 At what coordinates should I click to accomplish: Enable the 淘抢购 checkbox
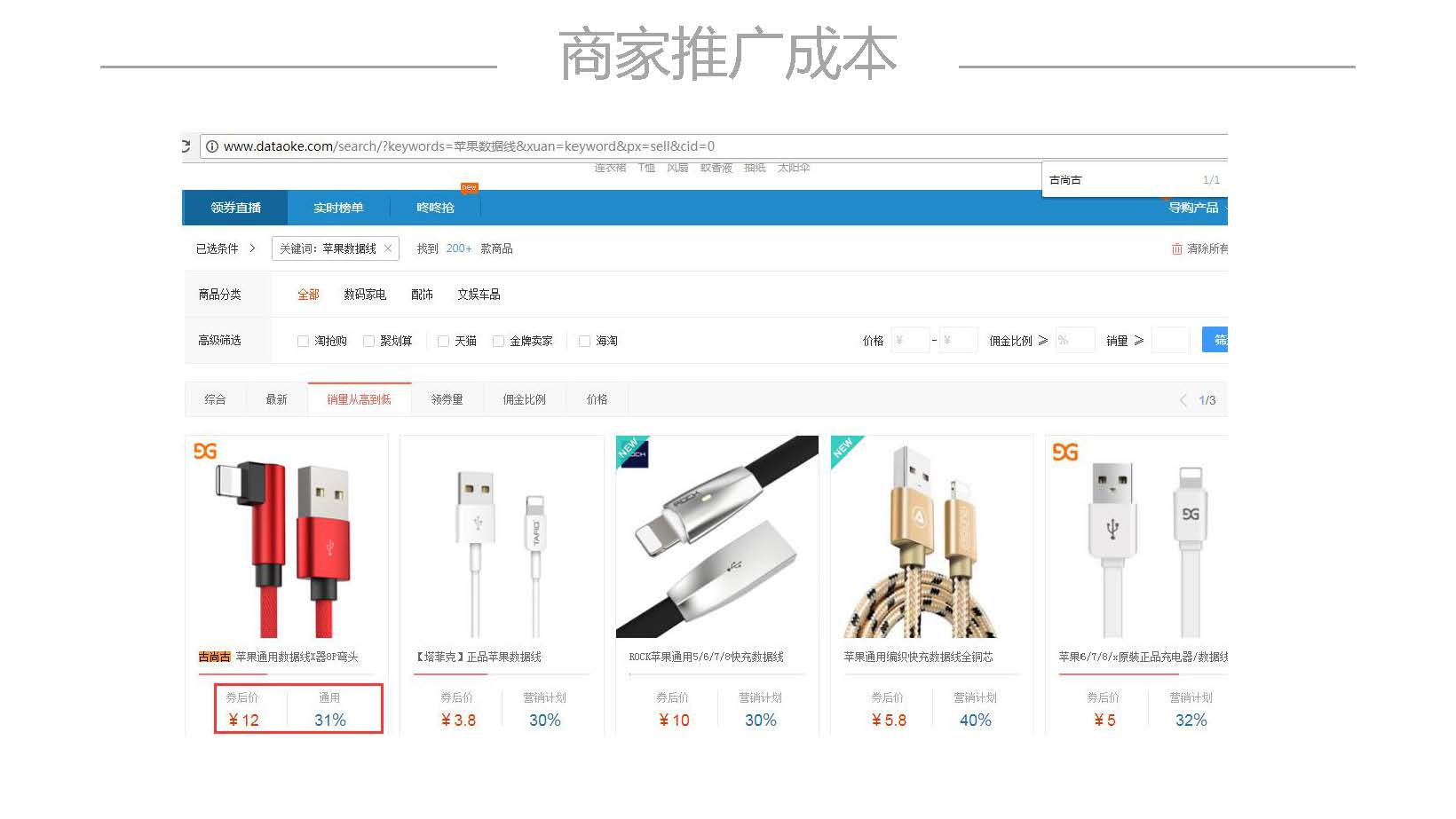[303, 341]
